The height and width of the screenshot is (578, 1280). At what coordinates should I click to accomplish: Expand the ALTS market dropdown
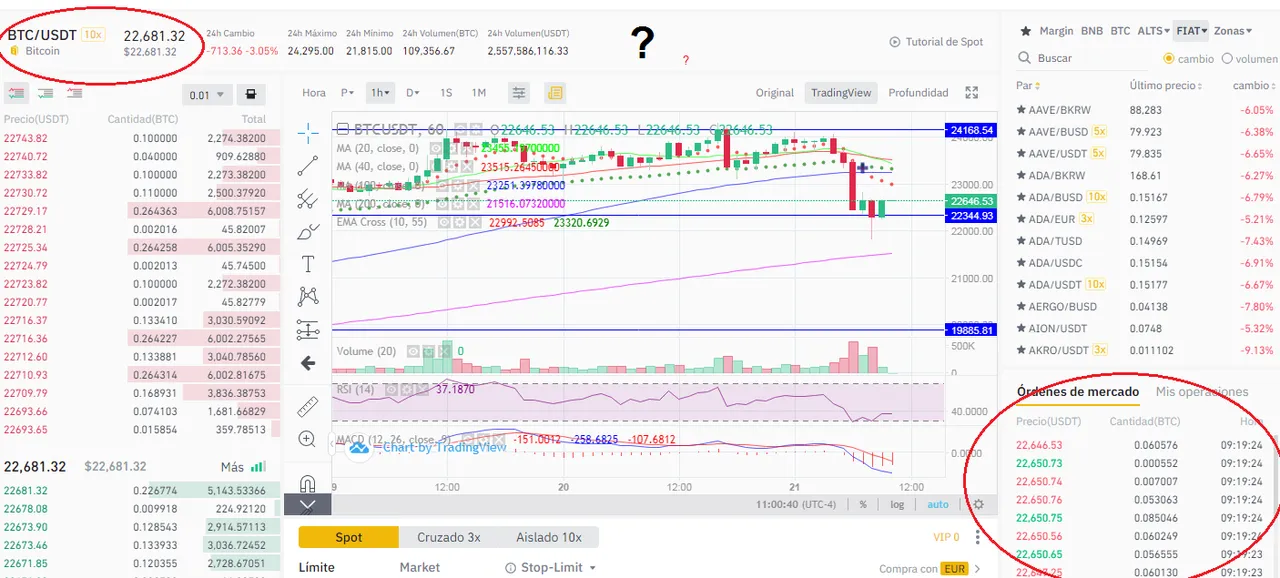pos(1154,31)
